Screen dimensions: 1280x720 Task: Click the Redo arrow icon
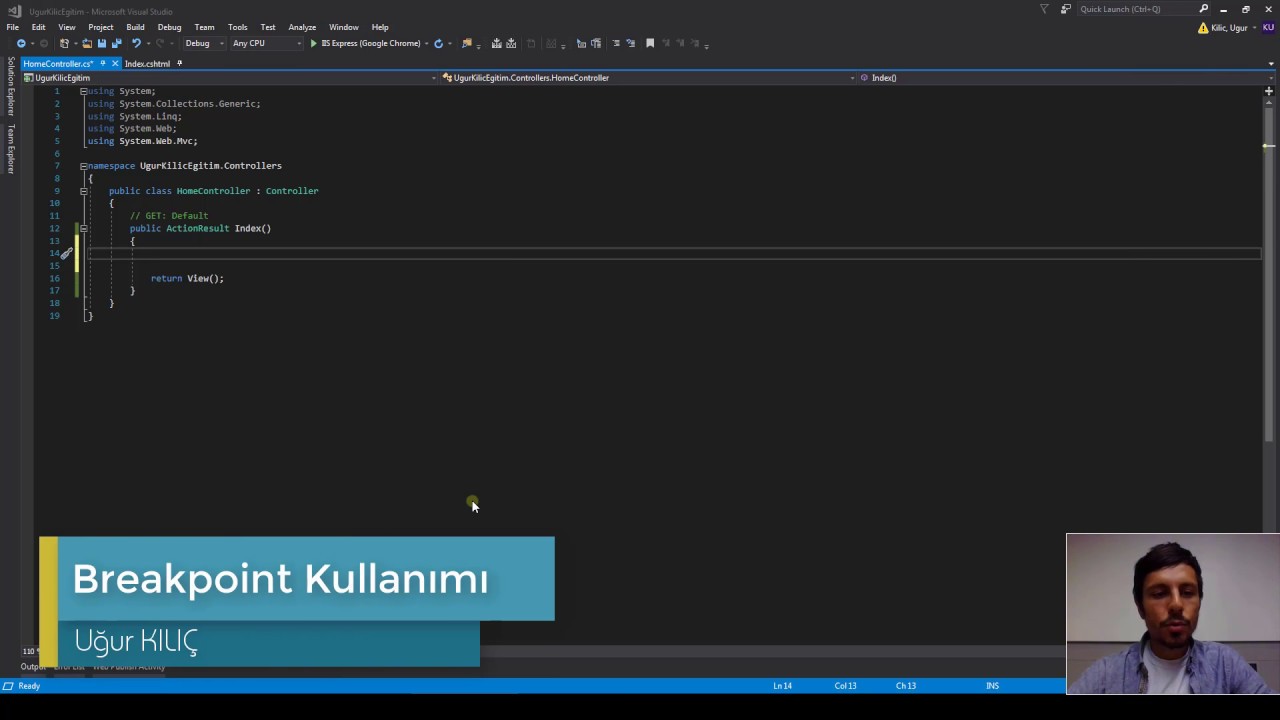[x=160, y=43]
